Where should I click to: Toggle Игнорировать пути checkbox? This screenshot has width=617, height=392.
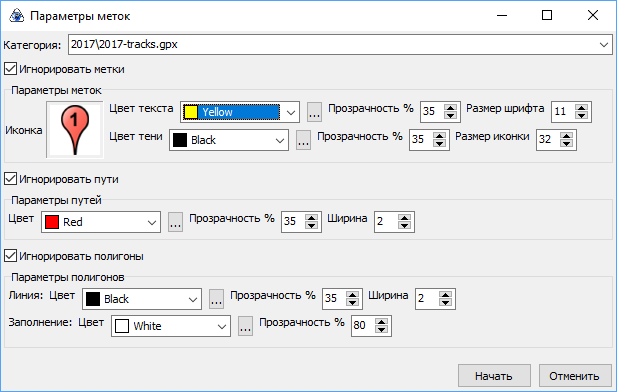point(10,179)
